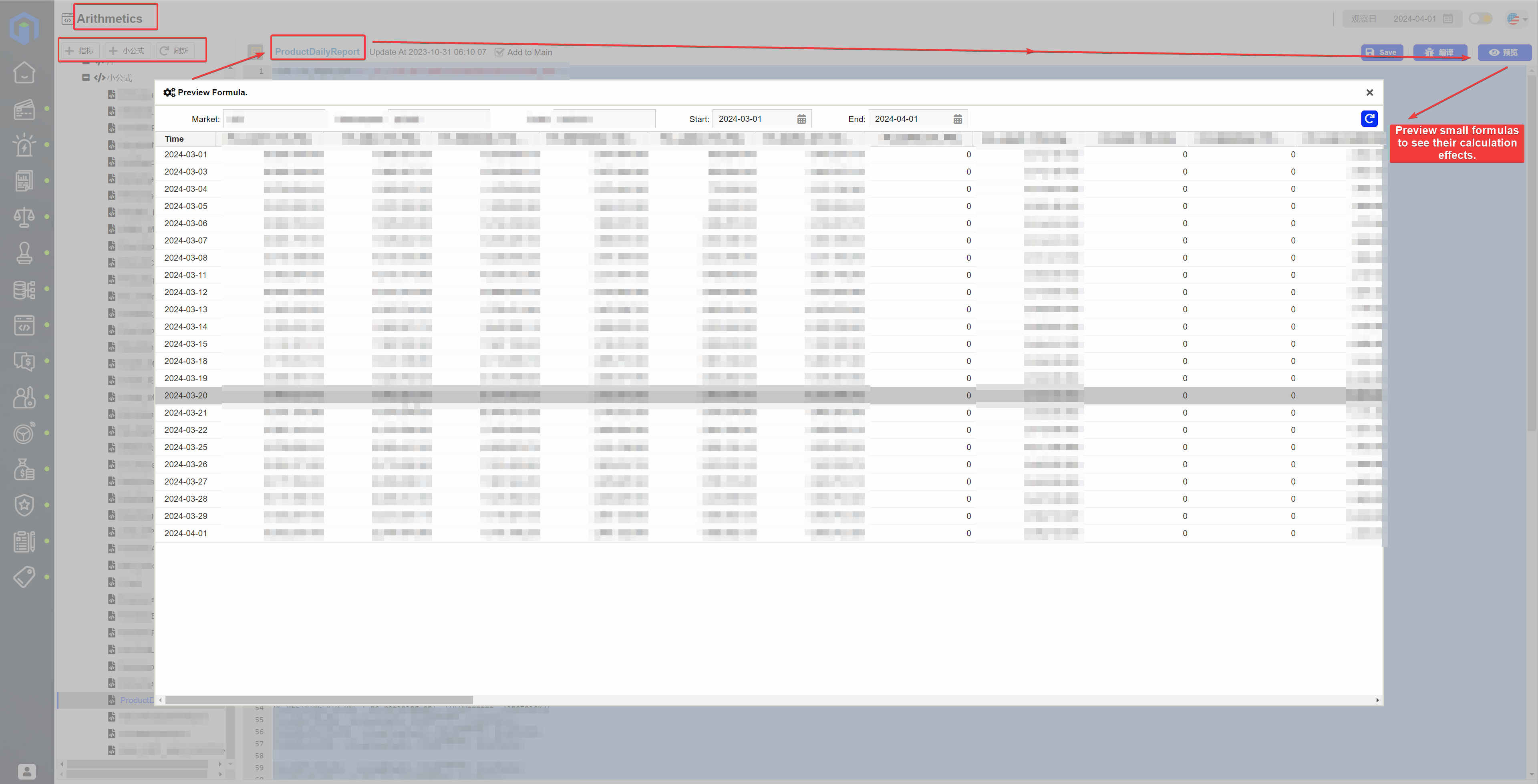The width and height of the screenshot is (1538, 784).
Task: Click line number 55 in code editor
Action: (259, 720)
